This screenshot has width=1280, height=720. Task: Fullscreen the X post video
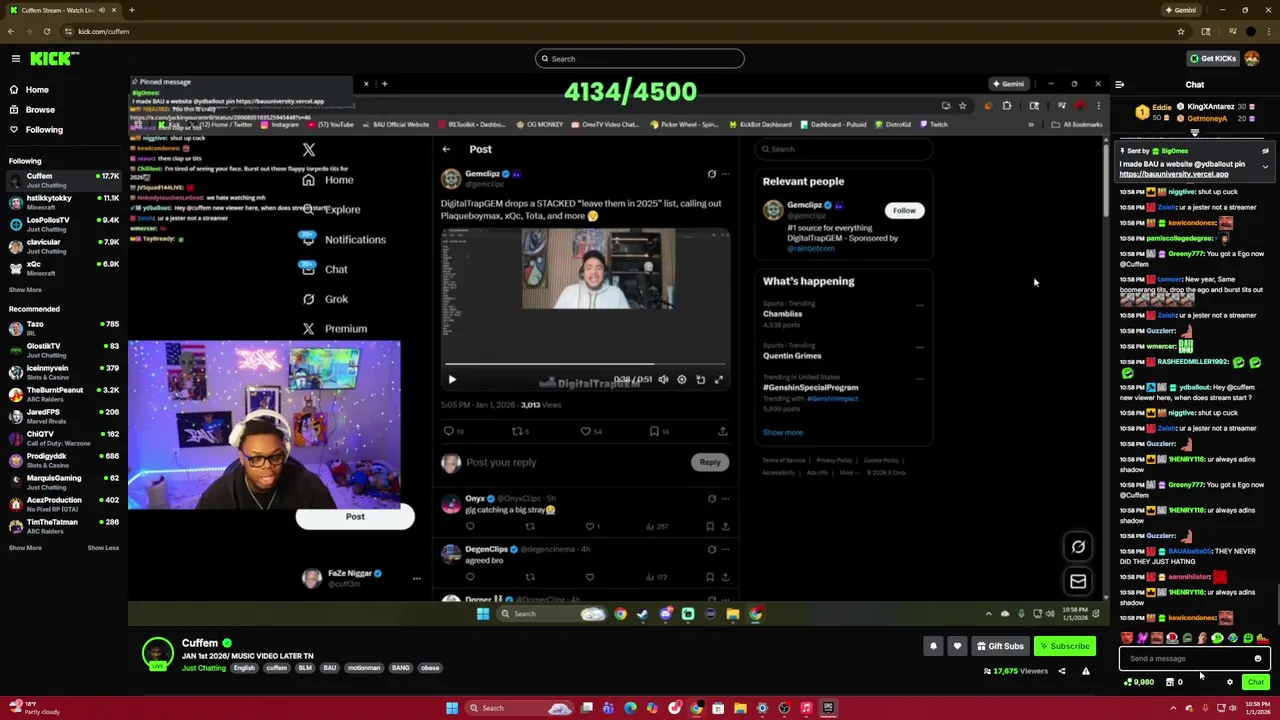click(718, 380)
